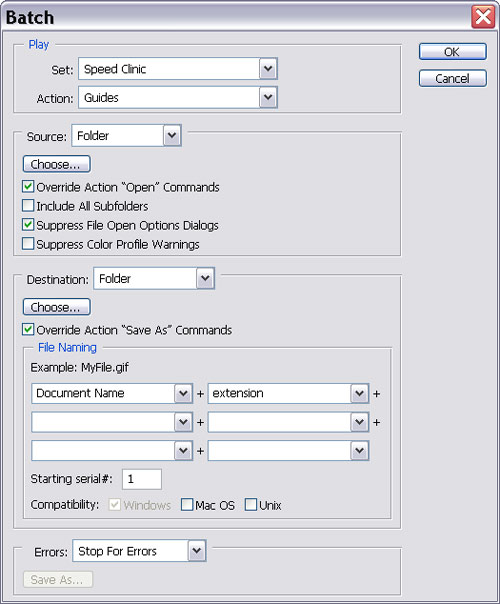Expand the Destination dropdown set to Folder
500x604 pixels.
pos(154,279)
